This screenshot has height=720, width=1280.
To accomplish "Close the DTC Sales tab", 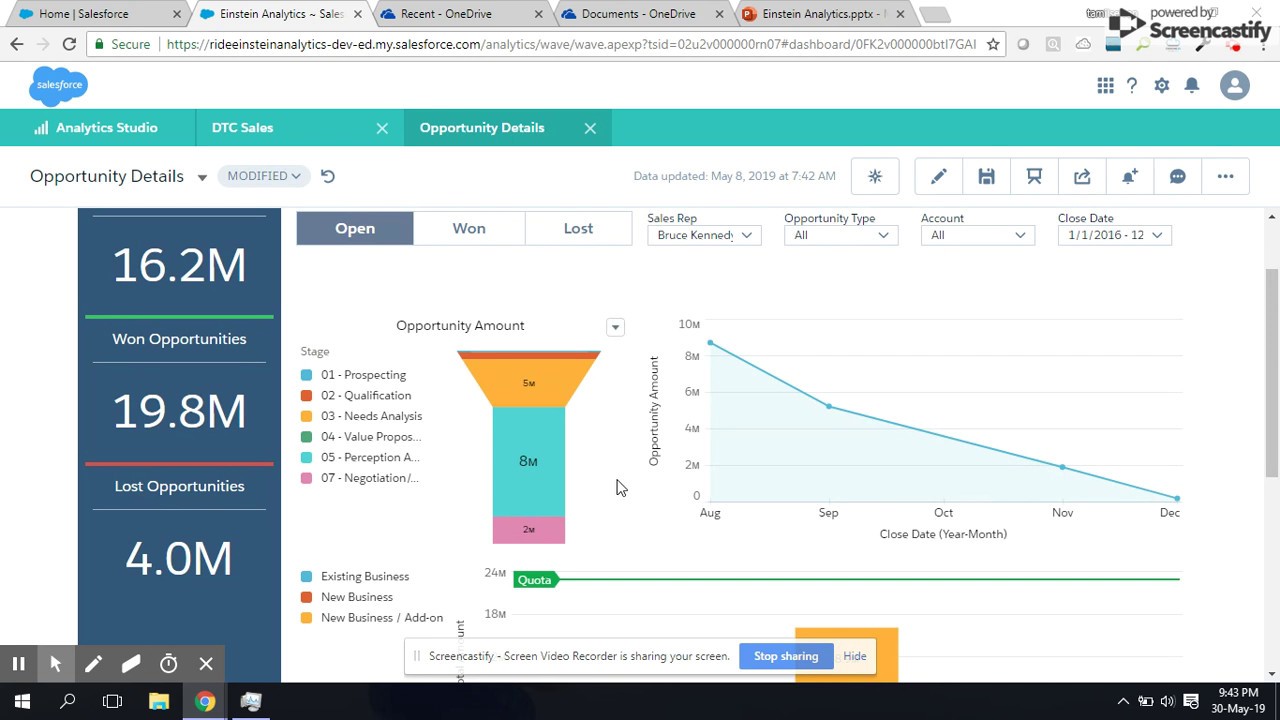I will click(x=382, y=128).
